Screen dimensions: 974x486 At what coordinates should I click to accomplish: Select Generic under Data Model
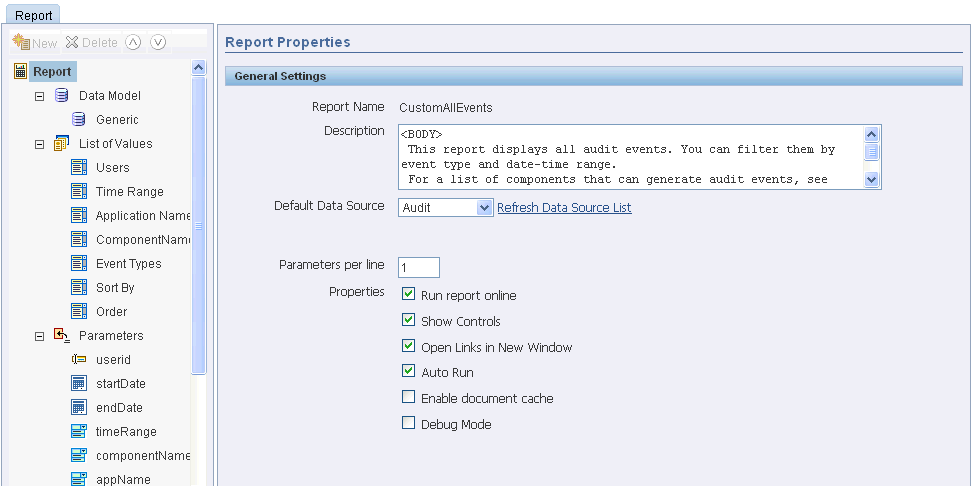117,119
